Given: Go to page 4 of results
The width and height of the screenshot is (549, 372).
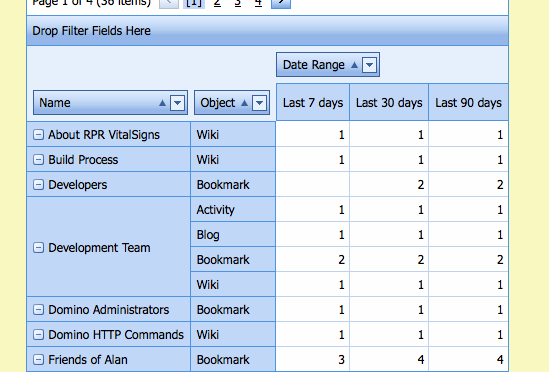Looking at the screenshot, I should [258, 3].
